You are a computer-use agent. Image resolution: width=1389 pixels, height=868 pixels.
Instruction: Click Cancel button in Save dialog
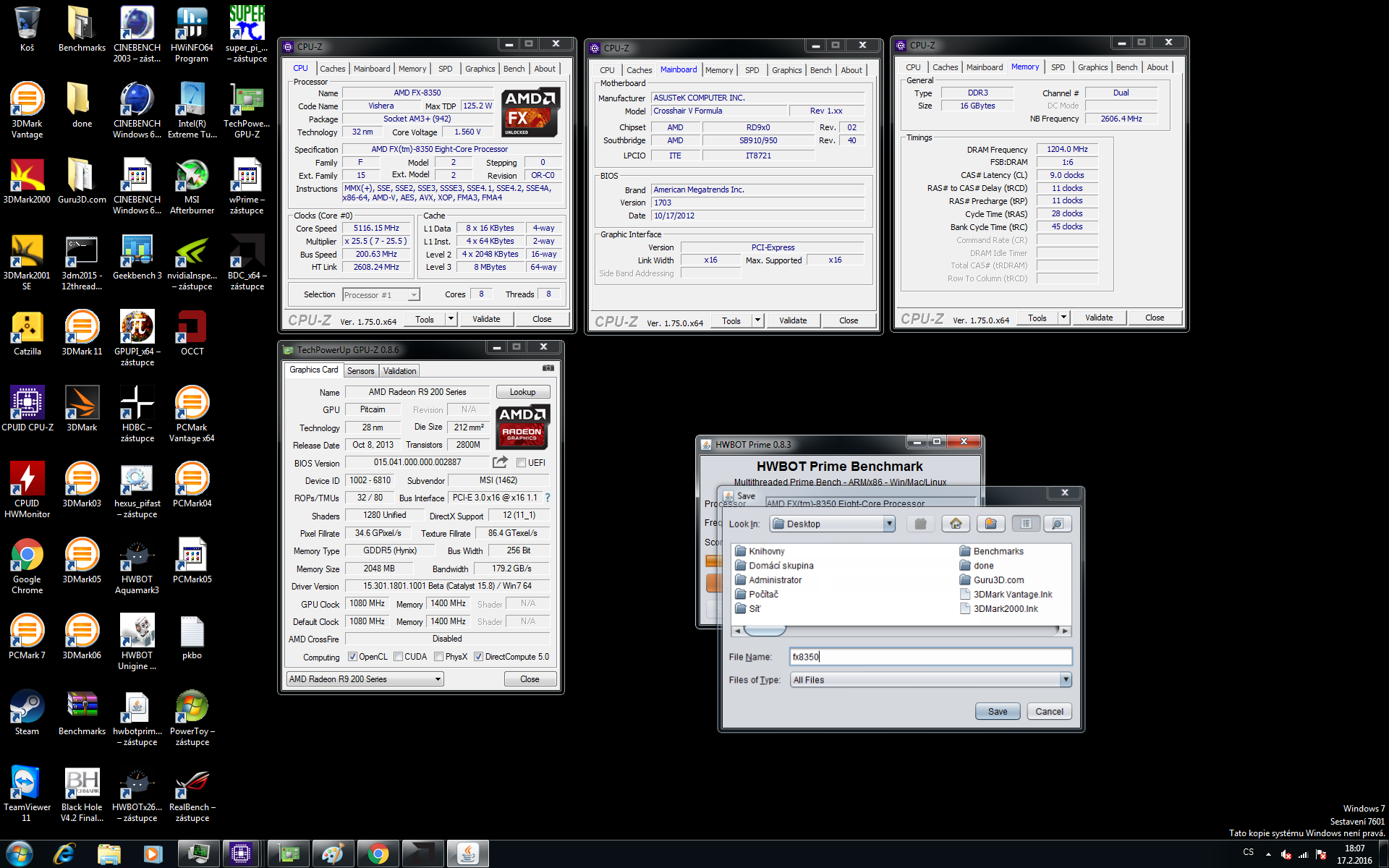point(1049,712)
